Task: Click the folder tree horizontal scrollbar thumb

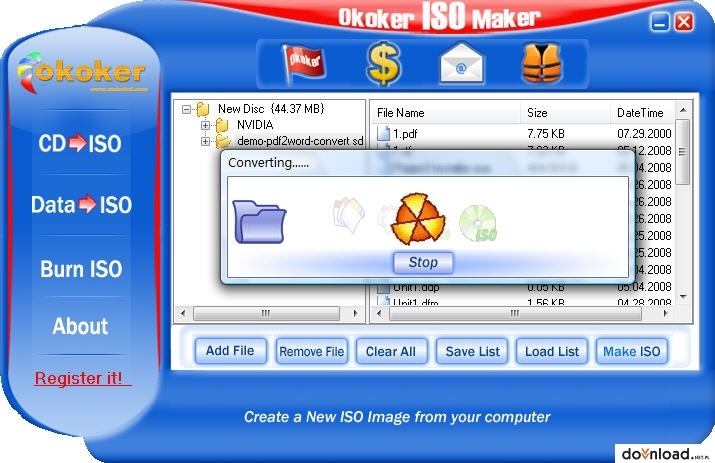Action: [x=266, y=313]
